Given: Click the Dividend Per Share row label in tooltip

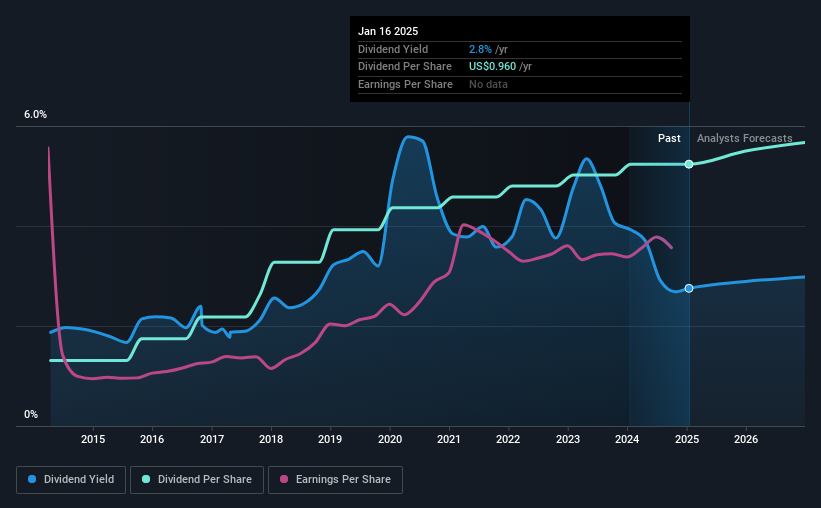Looking at the screenshot, I should click(405, 67).
